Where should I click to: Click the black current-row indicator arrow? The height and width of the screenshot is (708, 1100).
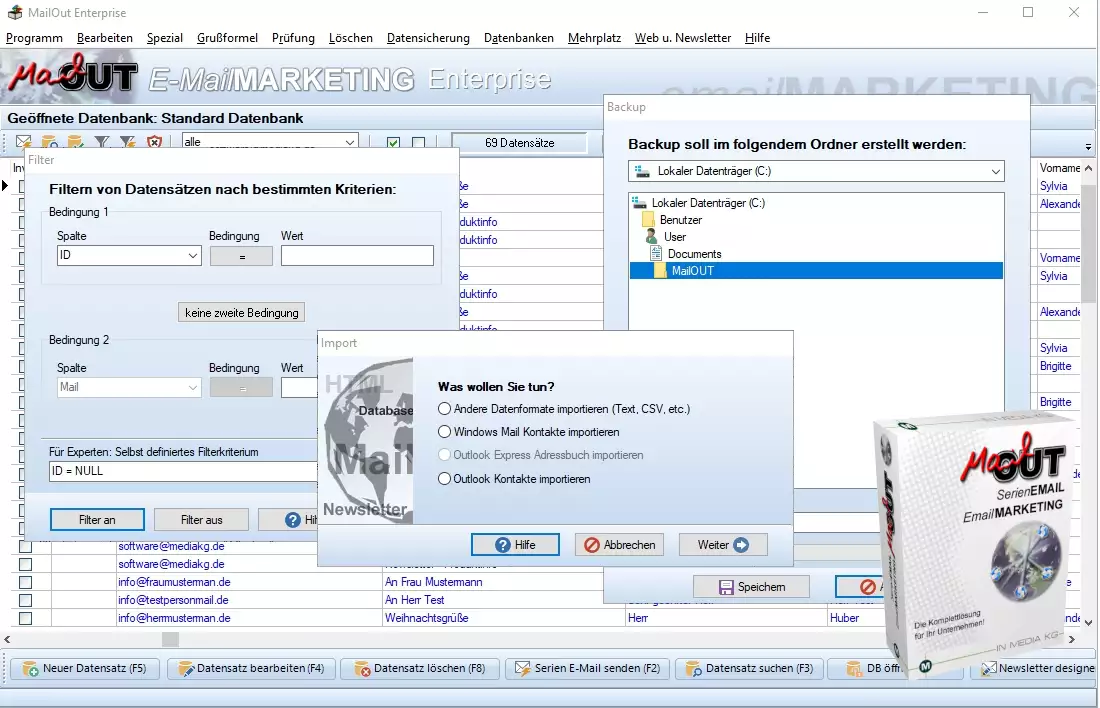coord(6,186)
